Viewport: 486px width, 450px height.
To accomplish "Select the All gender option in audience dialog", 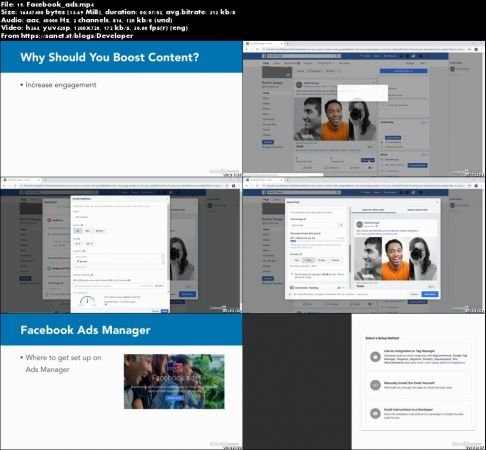I will coord(78,231).
